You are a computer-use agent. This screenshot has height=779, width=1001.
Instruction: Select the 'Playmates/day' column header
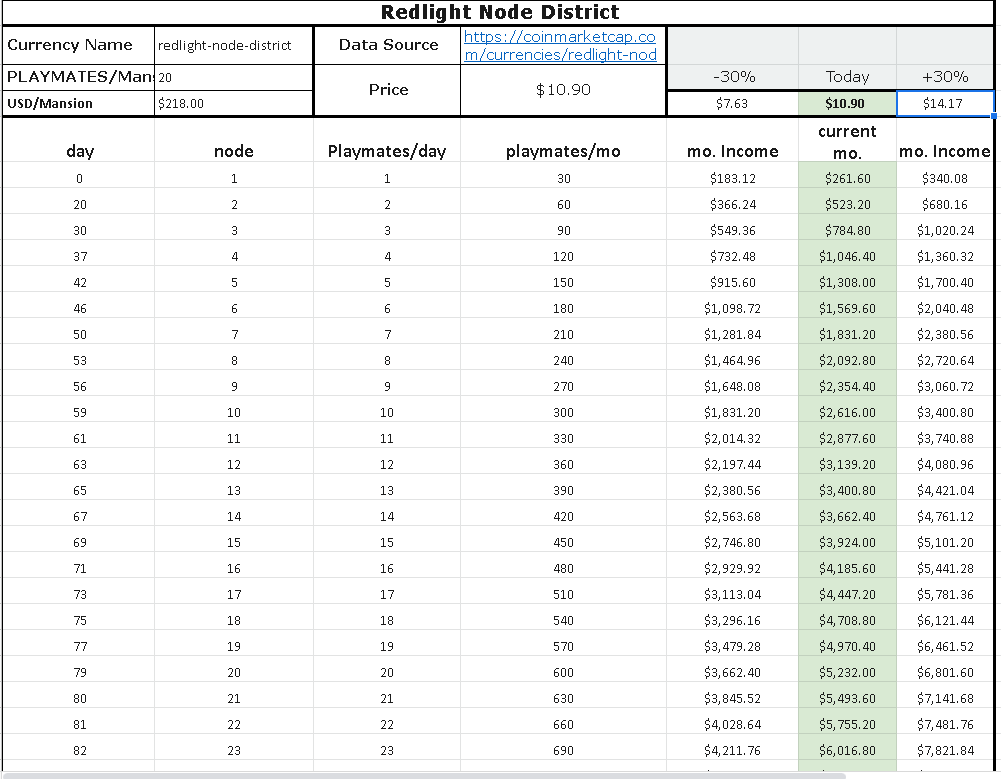coord(387,140)
